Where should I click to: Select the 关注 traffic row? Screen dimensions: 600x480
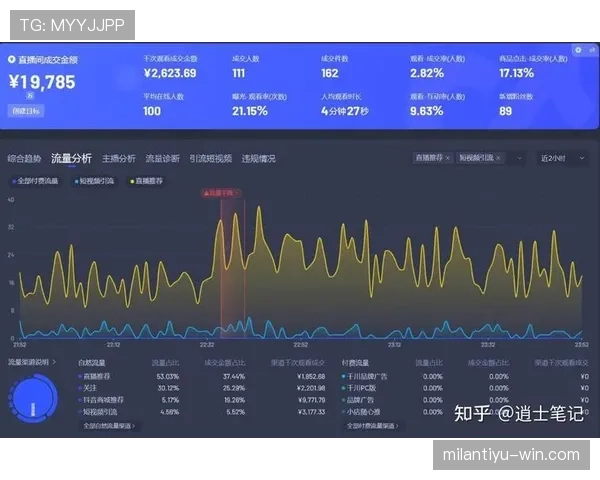[x=202, y=388]
